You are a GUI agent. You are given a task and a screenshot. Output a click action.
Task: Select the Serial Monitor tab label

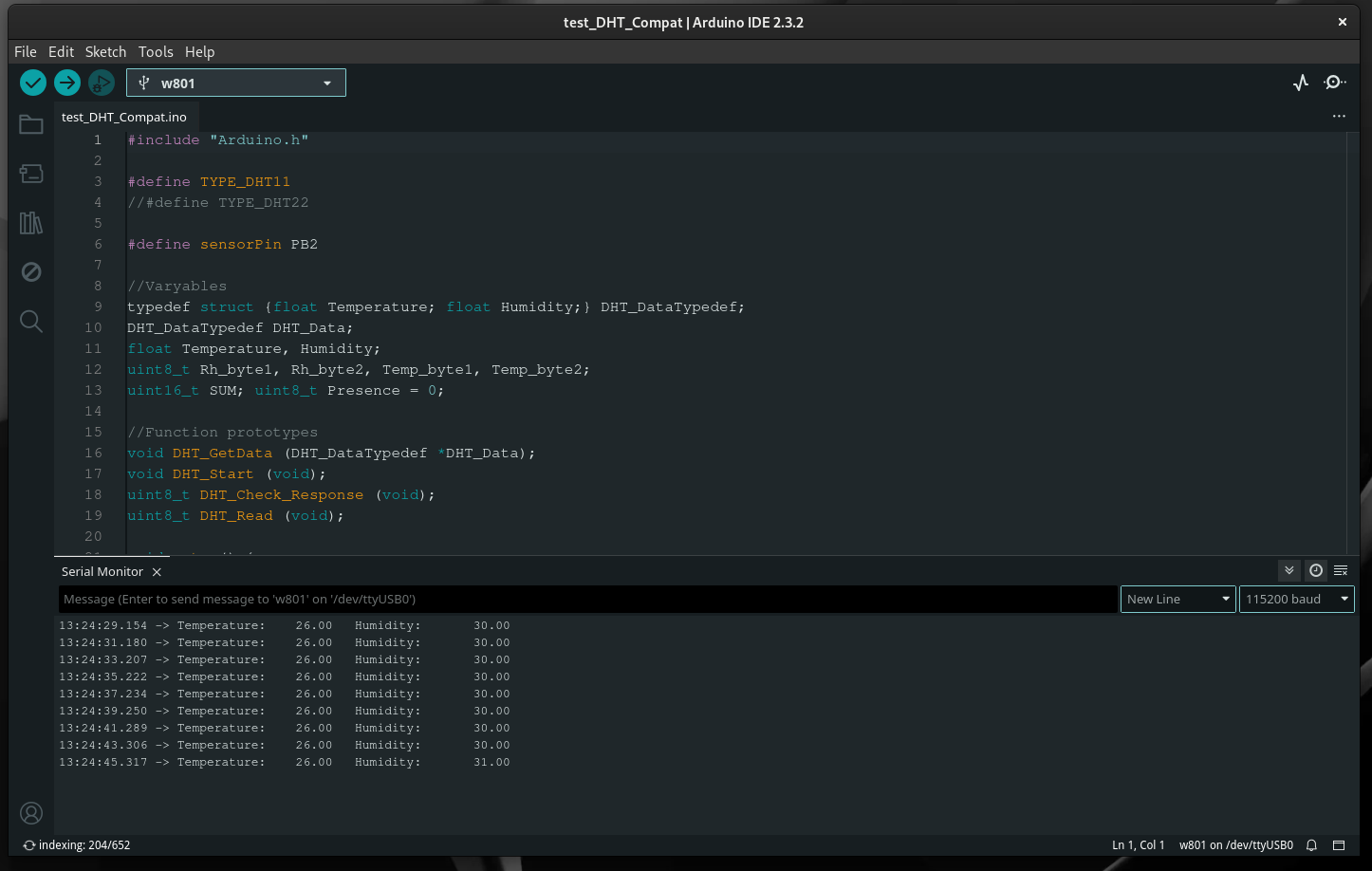pyautogui.click(x=102, y=572)
